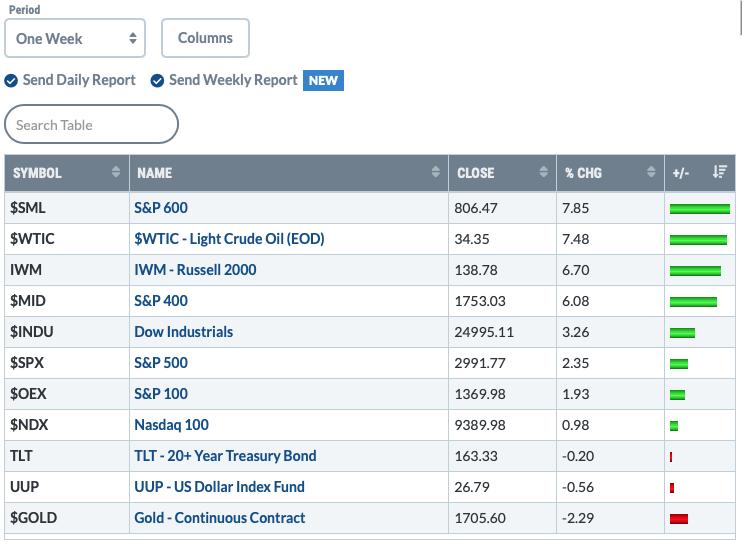The width and height of the screenshot is (742, 544).
Task: Click the percent change 7.48
Action: (x=575, y=239)
